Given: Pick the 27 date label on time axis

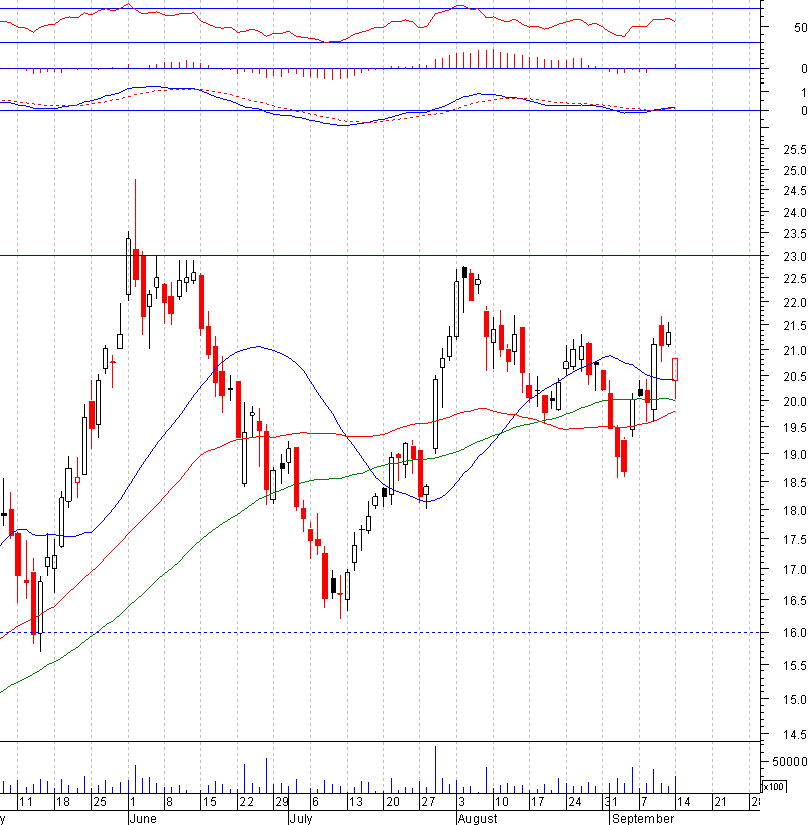Looking at the screenshot, I should pos(428,802).
